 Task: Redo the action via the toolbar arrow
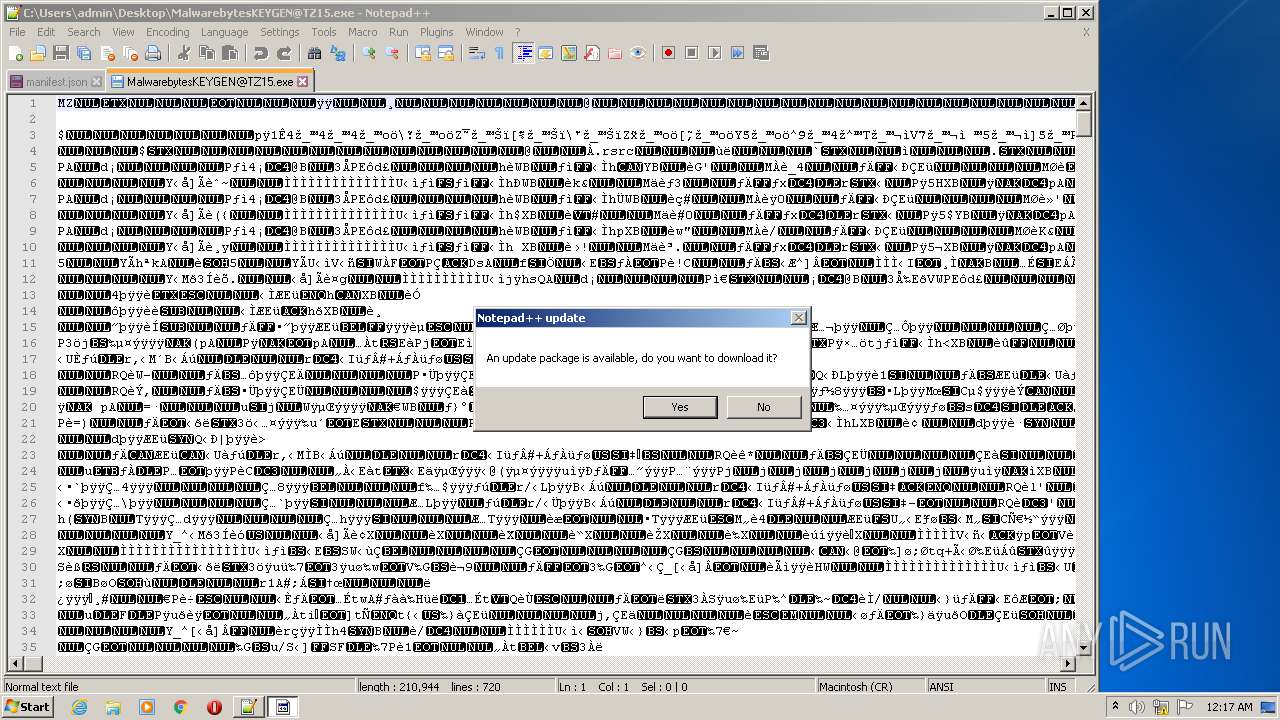pos(284,53)
